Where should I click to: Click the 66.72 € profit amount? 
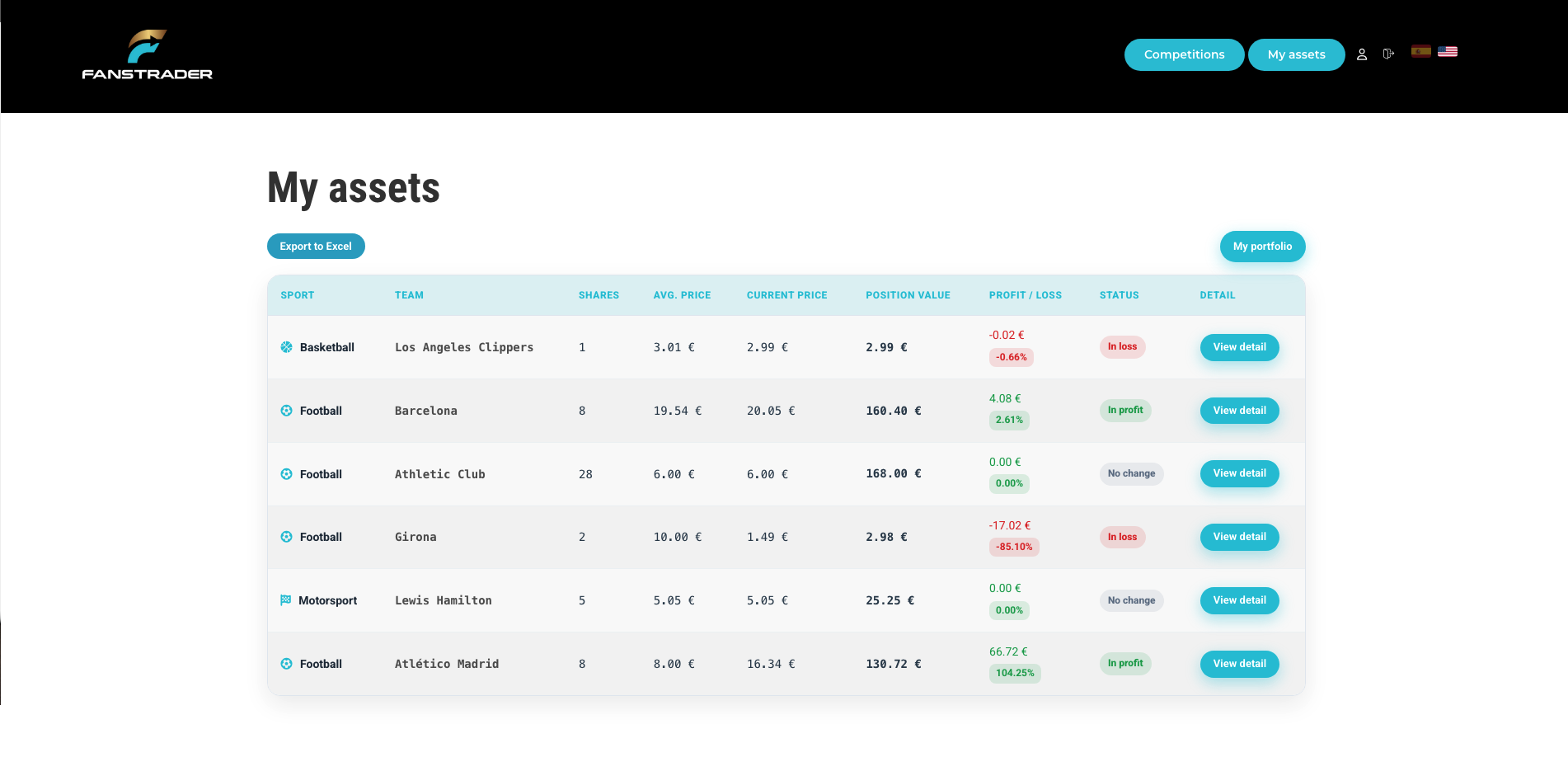[x=1008, y=651]
